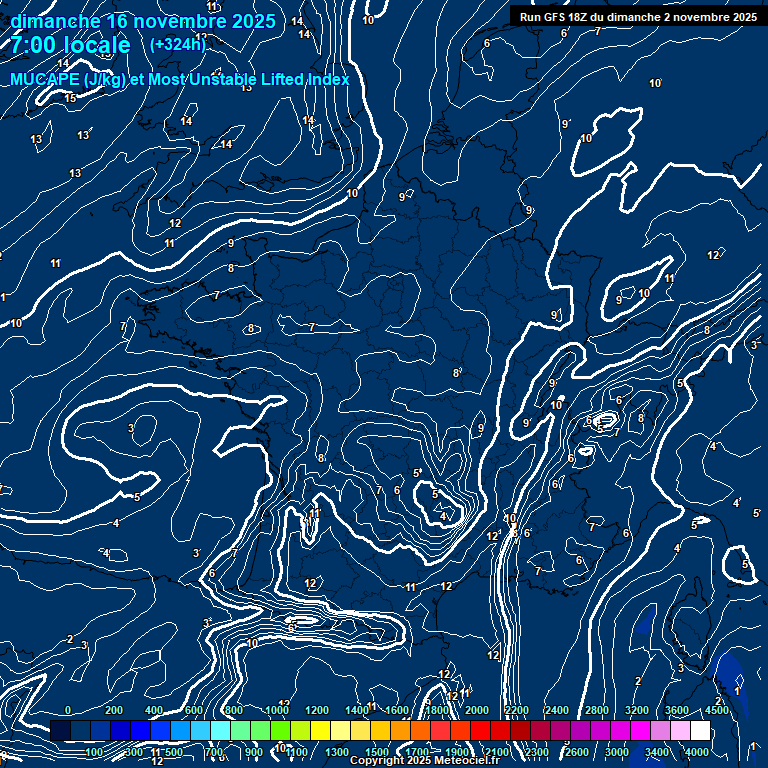Click the legend label '1300'
The width and height of the screenshot is (768, 768).
pyautogui.click(x=337, y=752)
